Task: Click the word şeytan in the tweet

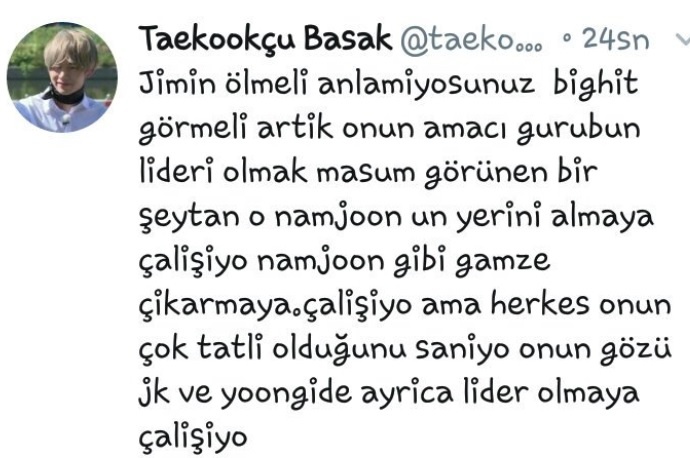Action: pyautogui.click(x=189, y=218)
